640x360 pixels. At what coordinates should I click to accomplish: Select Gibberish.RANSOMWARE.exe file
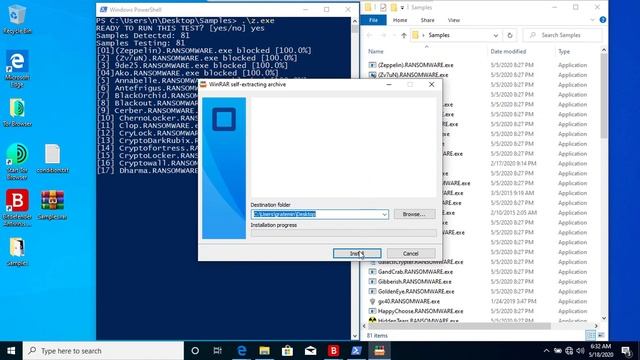tap(414, 282)
